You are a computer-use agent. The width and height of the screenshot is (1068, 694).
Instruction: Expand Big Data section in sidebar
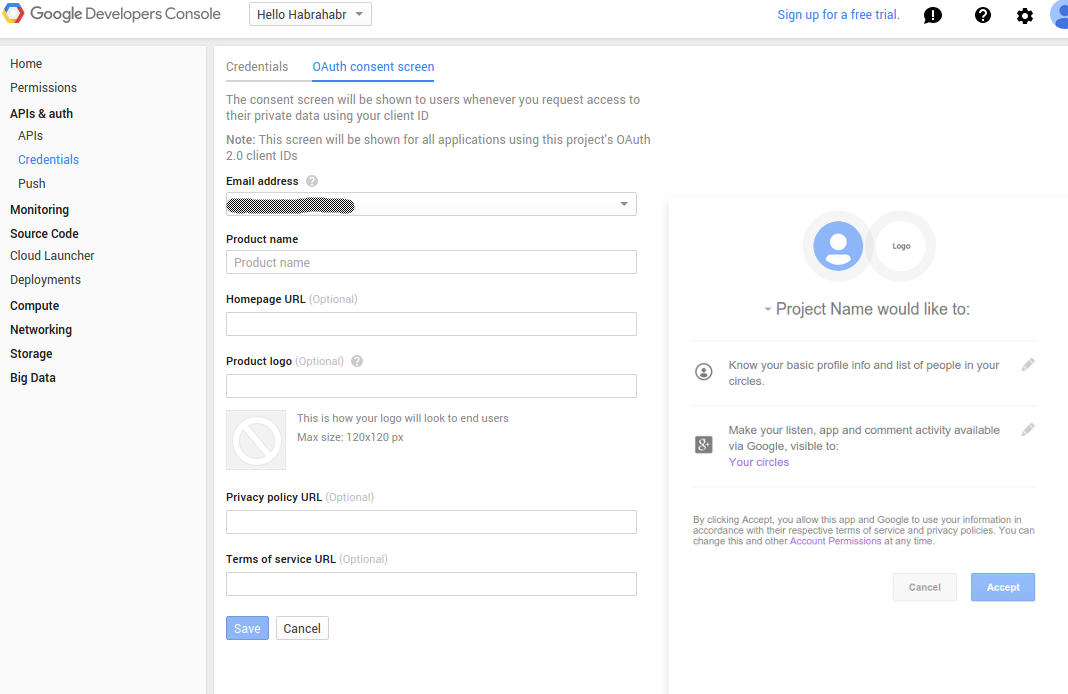coord(33,378)
